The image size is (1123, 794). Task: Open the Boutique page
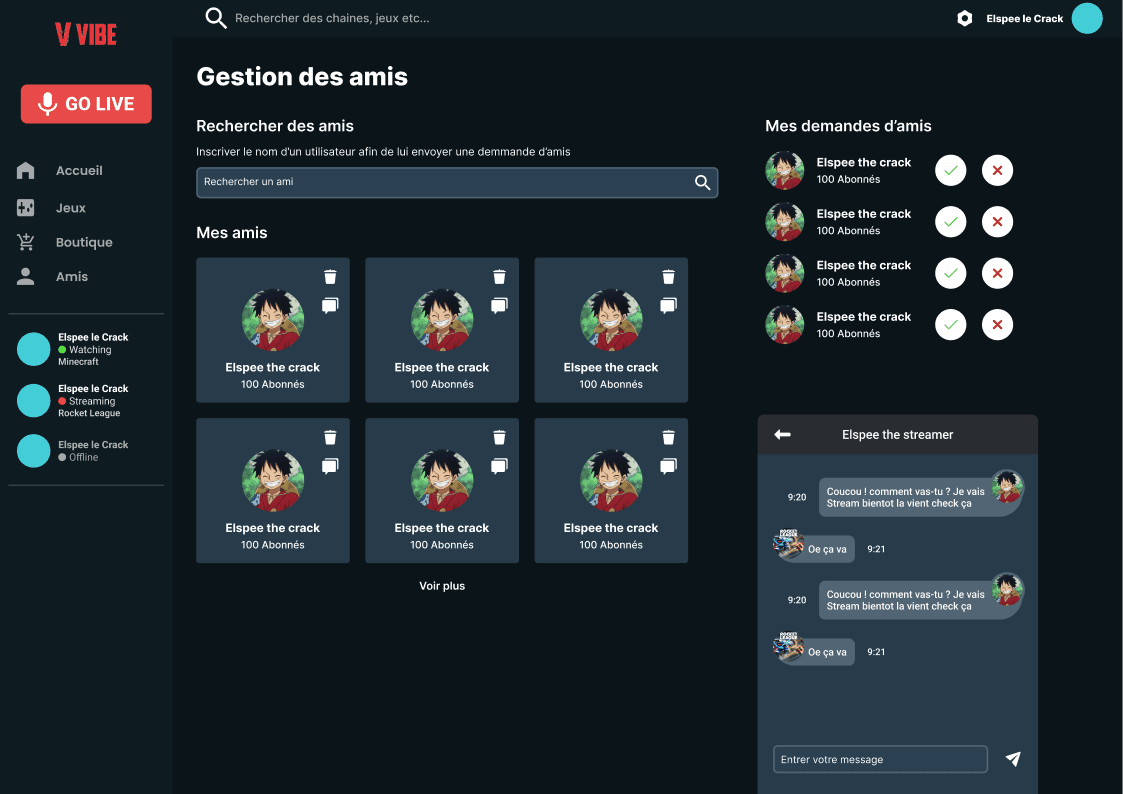coord(64,242)
